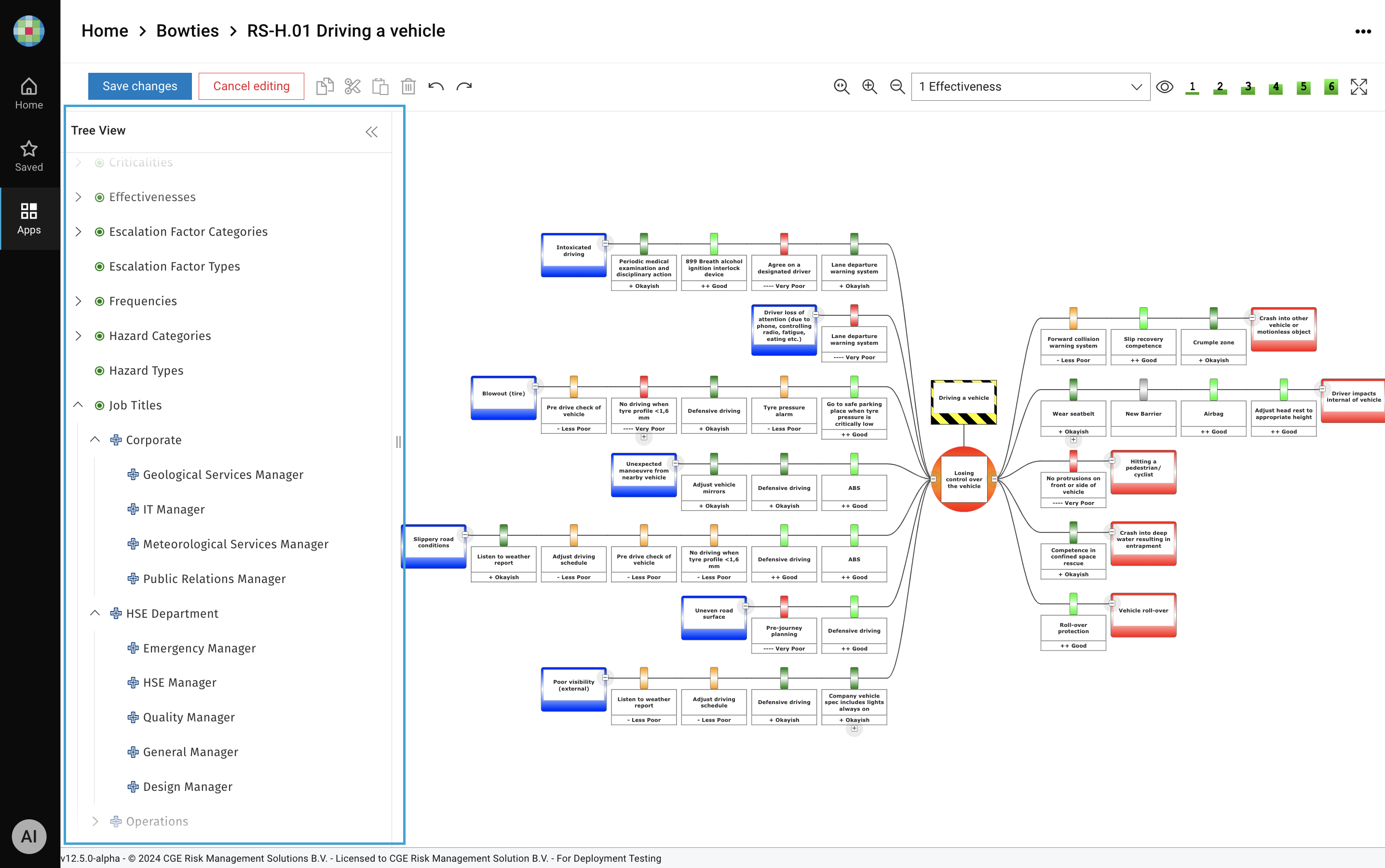Enter fullscreen with expand arrows icon

point(1358,87)
